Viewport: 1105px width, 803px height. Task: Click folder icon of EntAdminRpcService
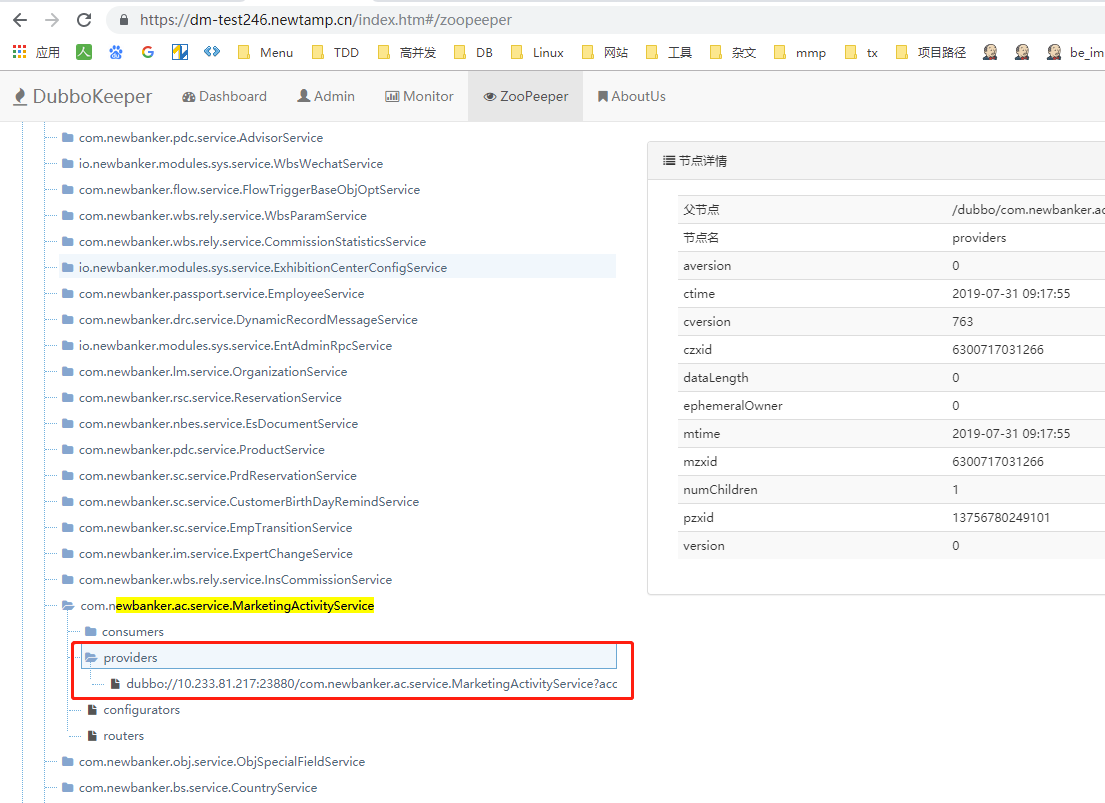[68, 345]
